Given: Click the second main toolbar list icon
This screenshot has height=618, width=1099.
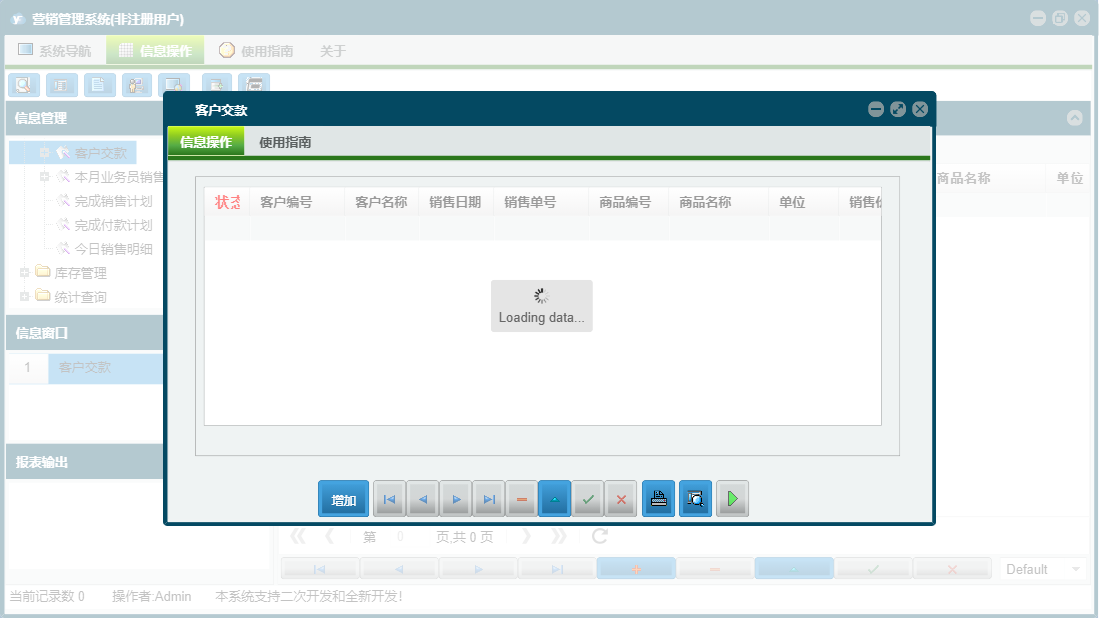Looking at the screenshot, I should (x=62, y=85).
